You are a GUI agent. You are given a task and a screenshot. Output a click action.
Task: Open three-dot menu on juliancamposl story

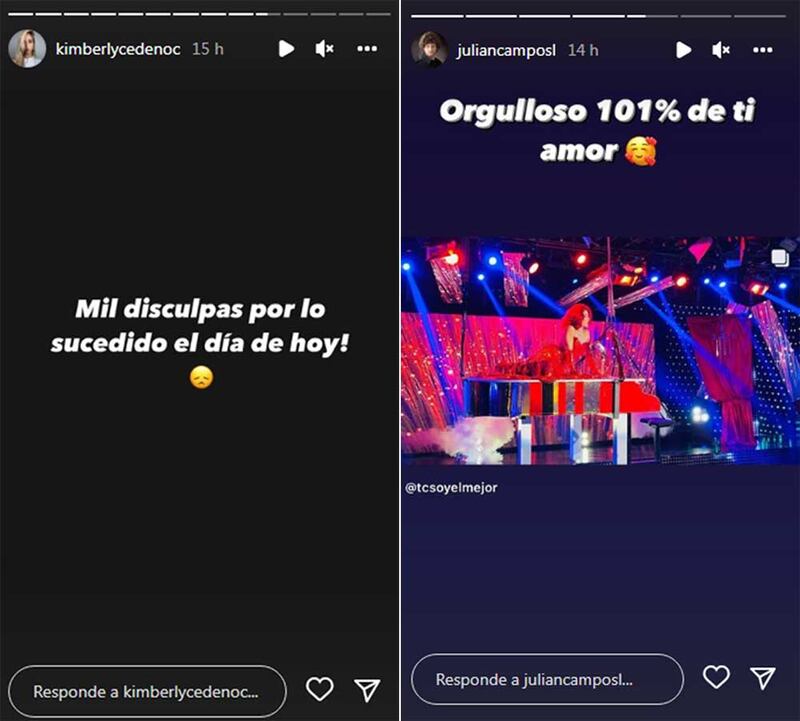(763, 50)
